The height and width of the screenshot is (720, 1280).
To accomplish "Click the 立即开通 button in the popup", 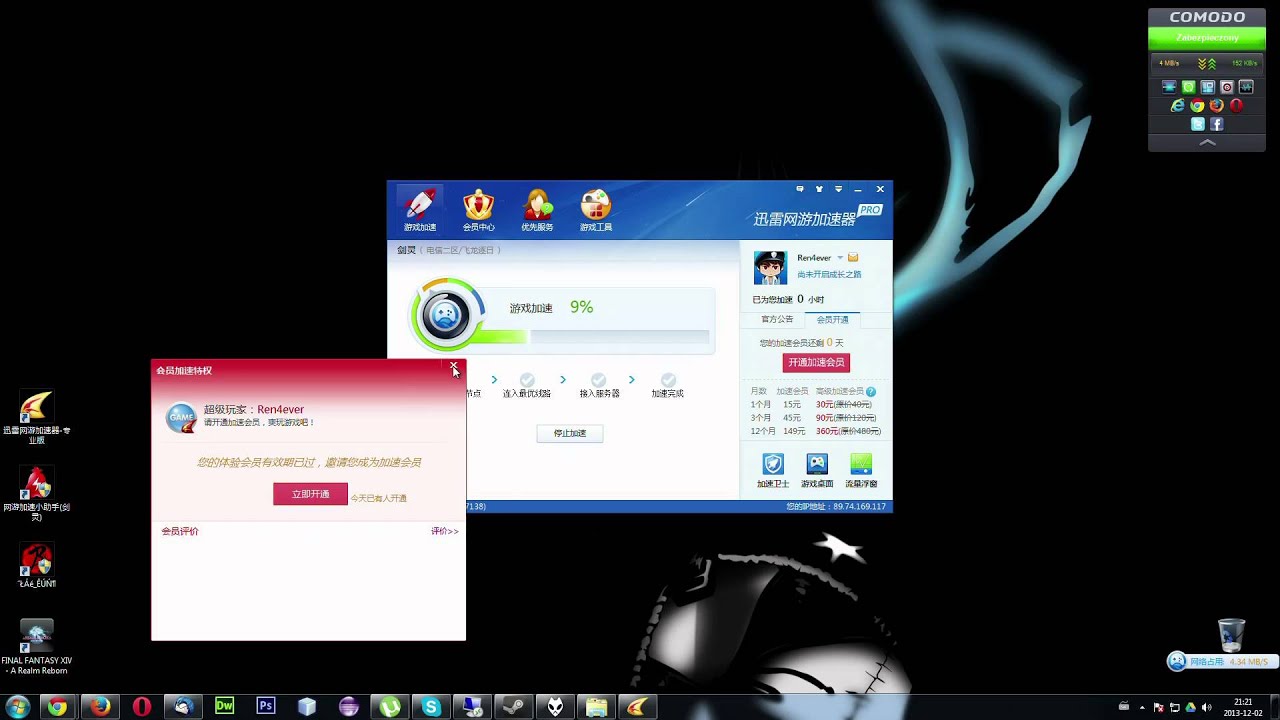I will [x=310, y=494].
